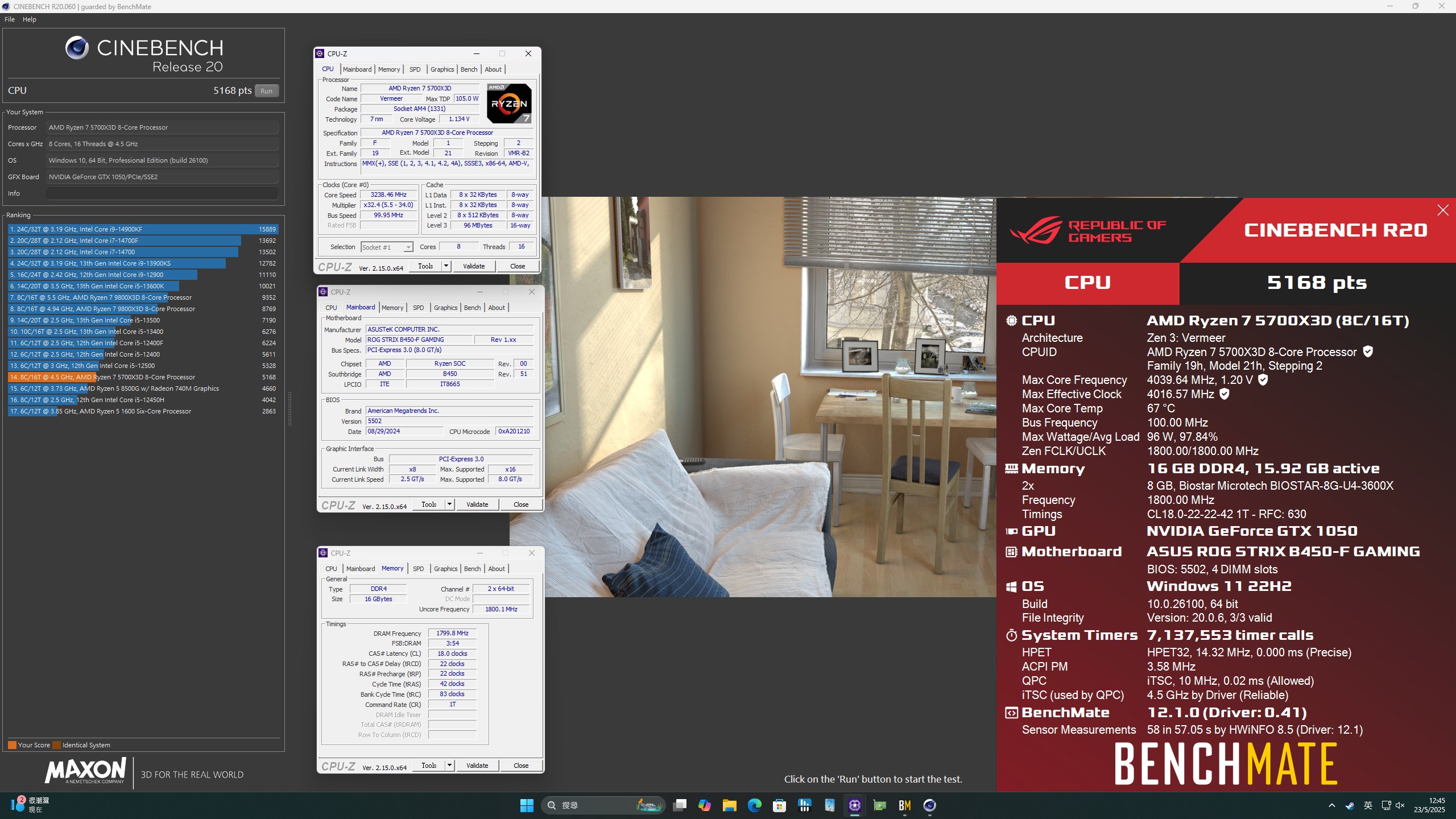This screenshot has height=819, width=1456.
Task: Open Graphics tab in the Mainboard CPU-Z window
Action: coord(445,308)
